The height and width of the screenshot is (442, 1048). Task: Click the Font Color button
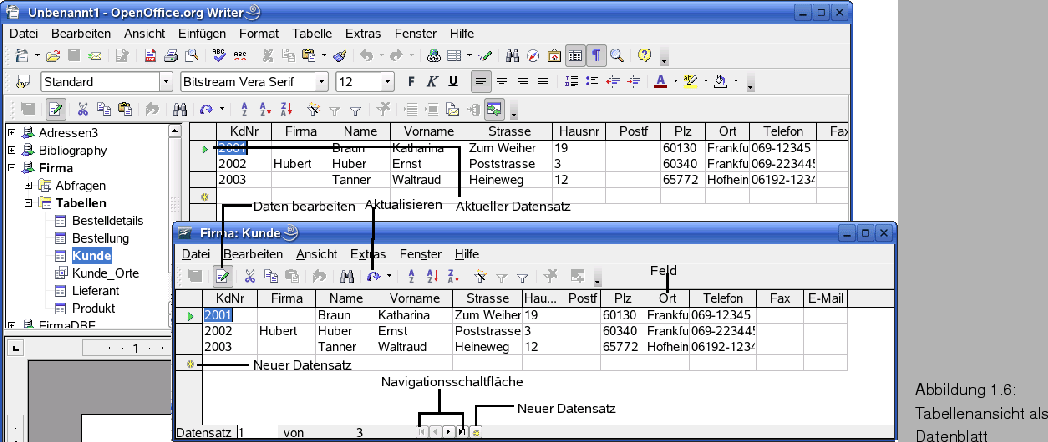pos(660,82)
